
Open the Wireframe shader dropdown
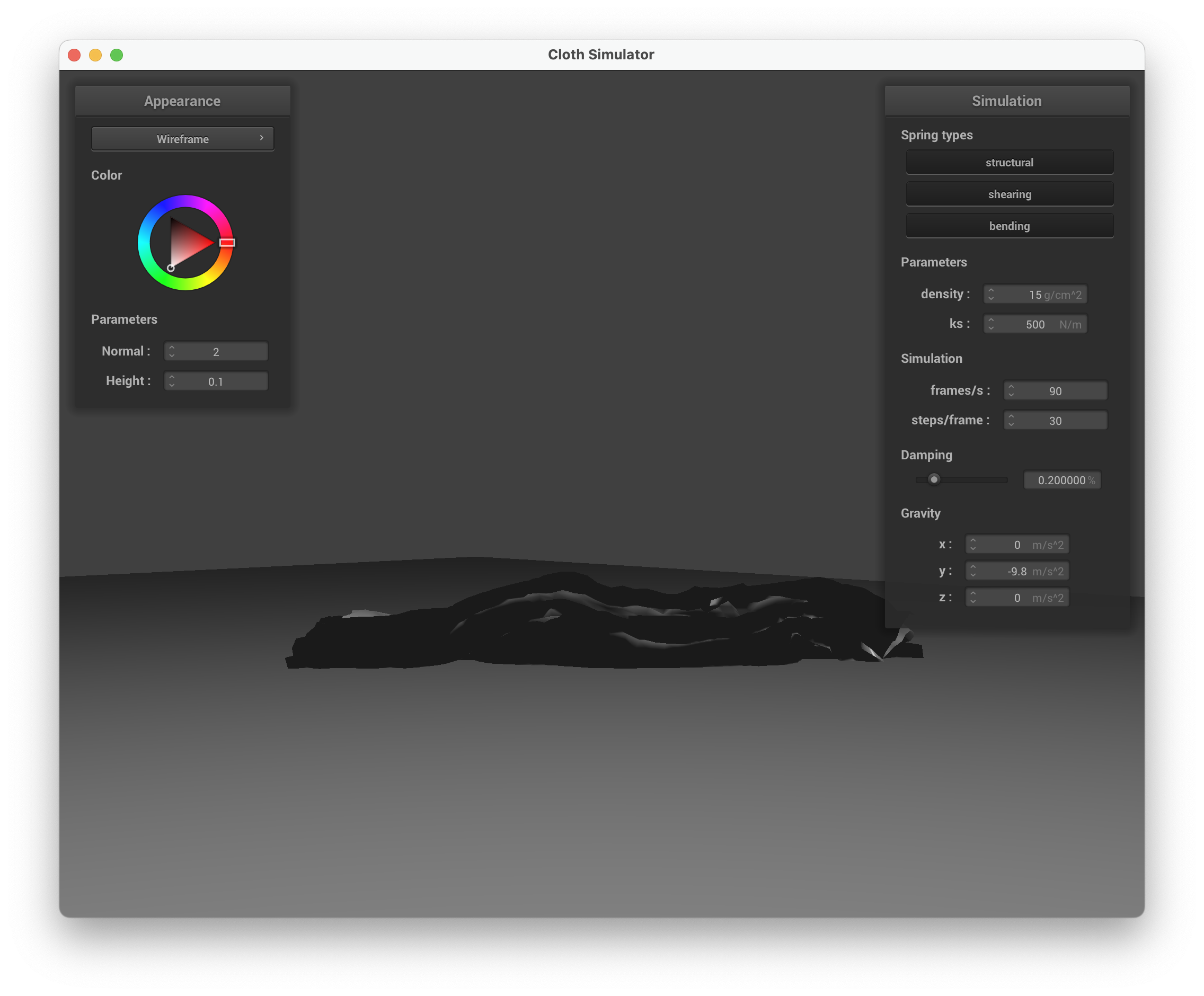coord(182,139)
